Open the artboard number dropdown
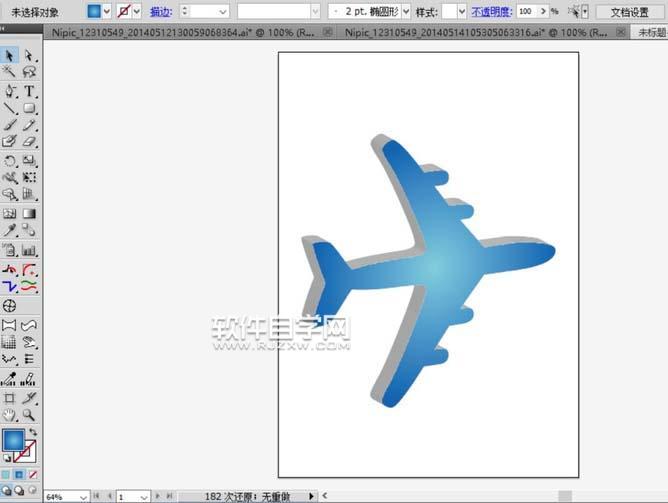This screenshot has width=668, height=503. pyautogui.click(x=144, y=497)
